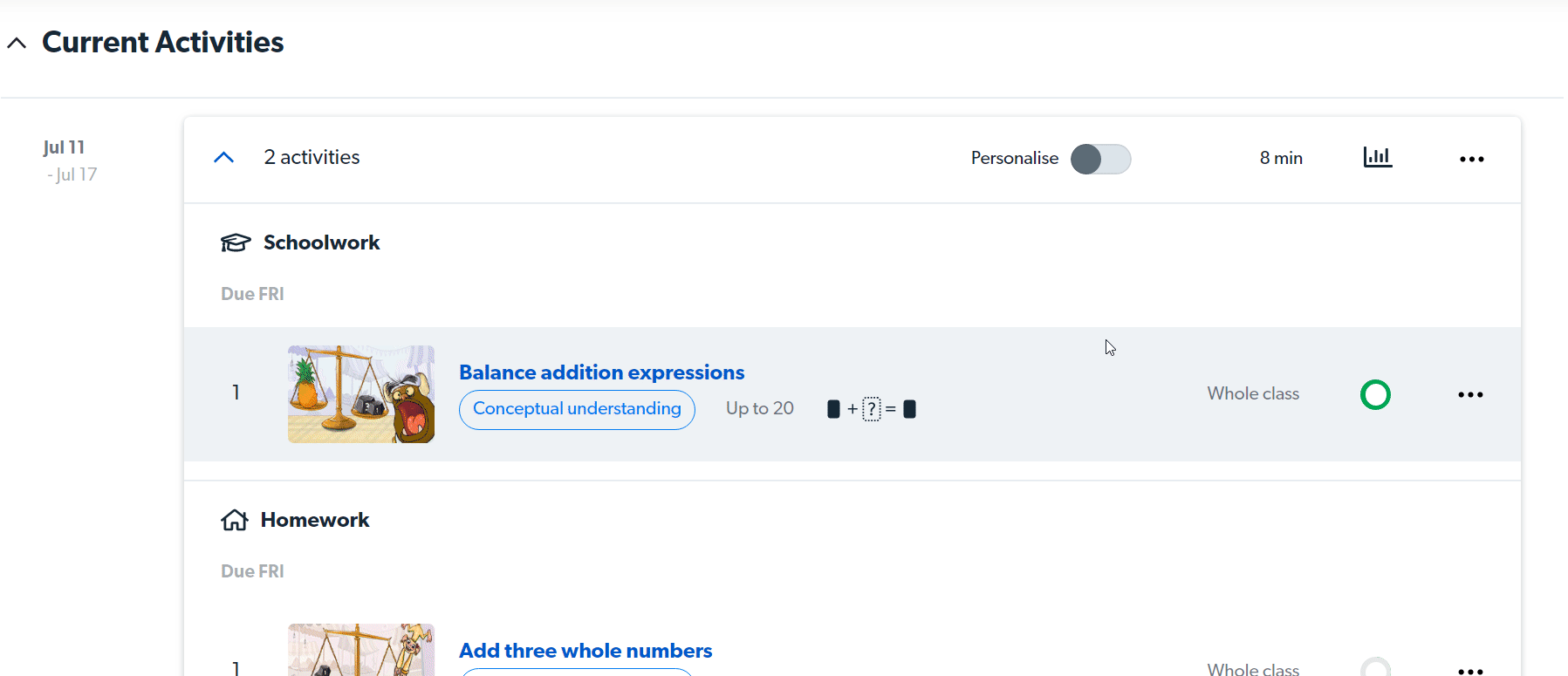Open Add three whole numbers activity
1568x676 pixels.
pos(585,651)
